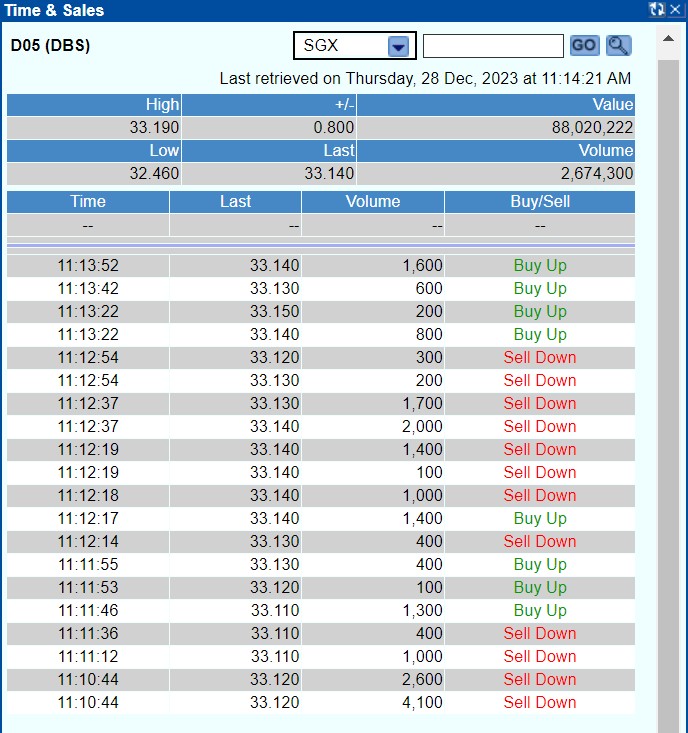Click price 33.150 in the trades list

[x=274, y=311]
